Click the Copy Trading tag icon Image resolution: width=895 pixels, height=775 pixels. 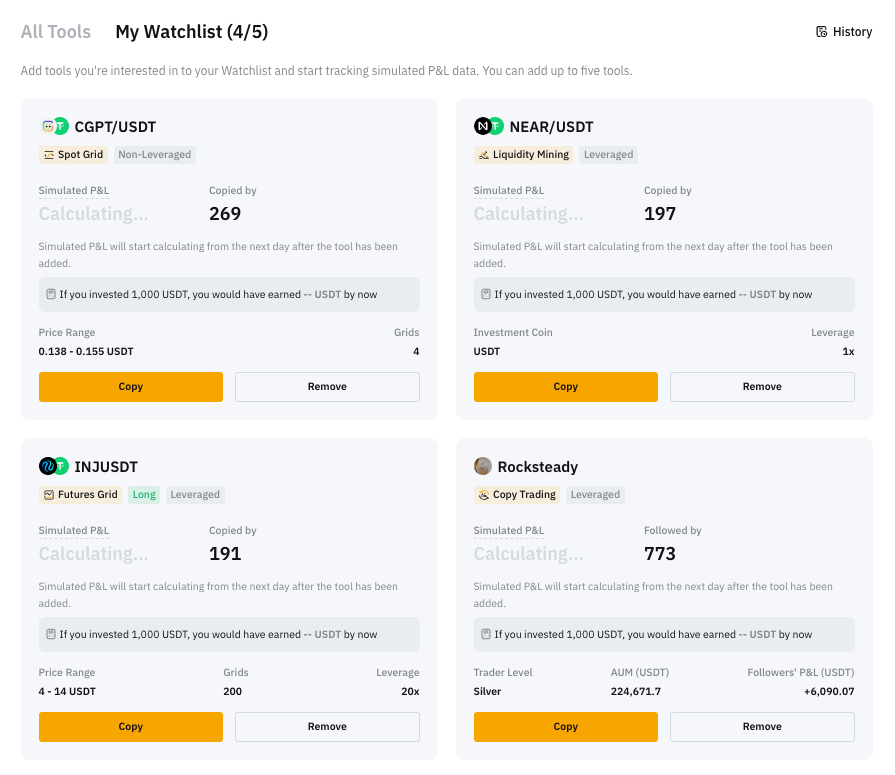(x=484, y=495)
